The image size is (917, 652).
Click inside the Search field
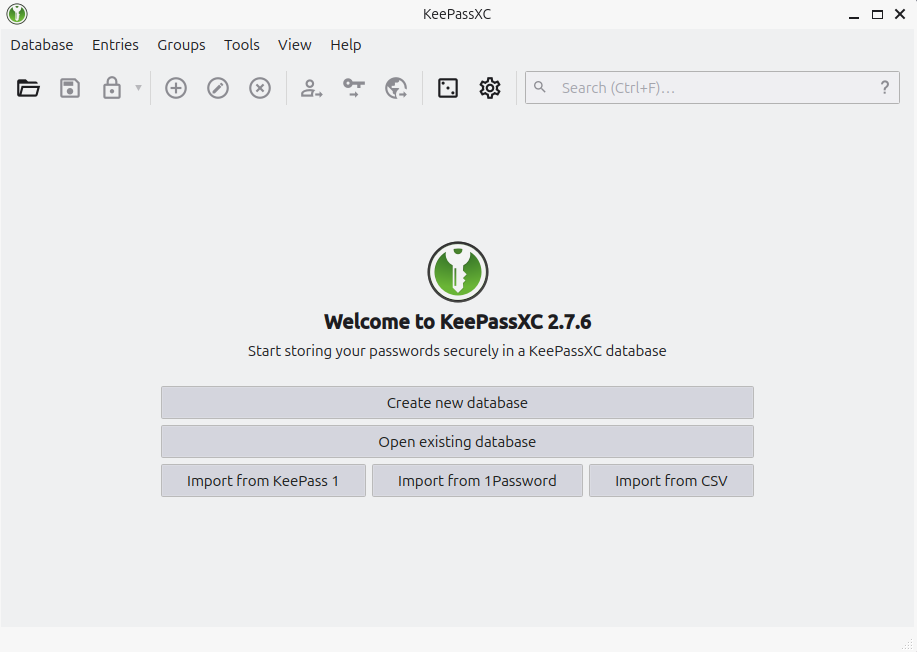700,87
